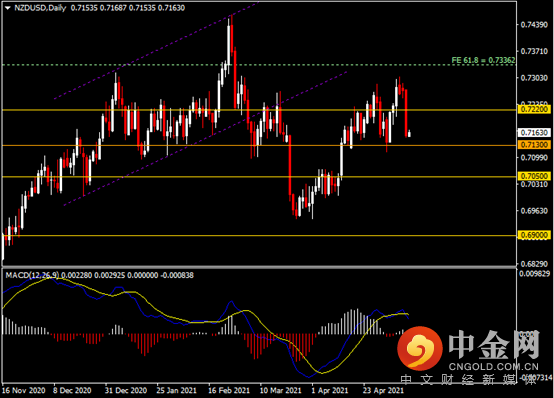Click the 31 Dec 2020 date label
This screenshot has width=554, height=398.
pos(125,390)
